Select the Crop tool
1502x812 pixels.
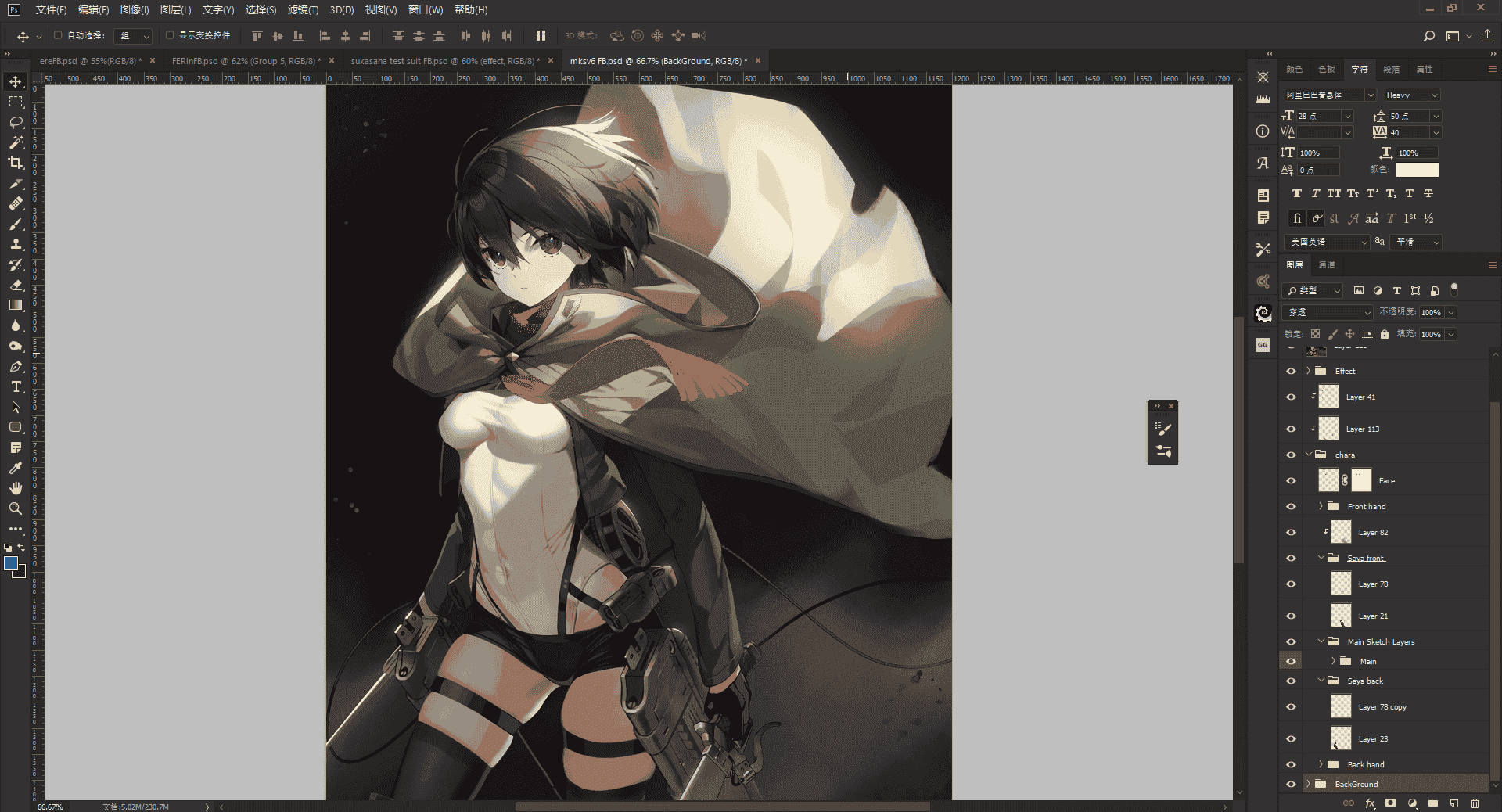point(16,163)
